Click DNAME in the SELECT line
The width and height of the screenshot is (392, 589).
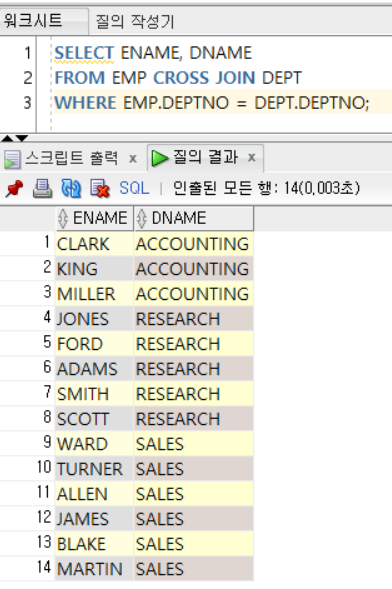point(220,53)
